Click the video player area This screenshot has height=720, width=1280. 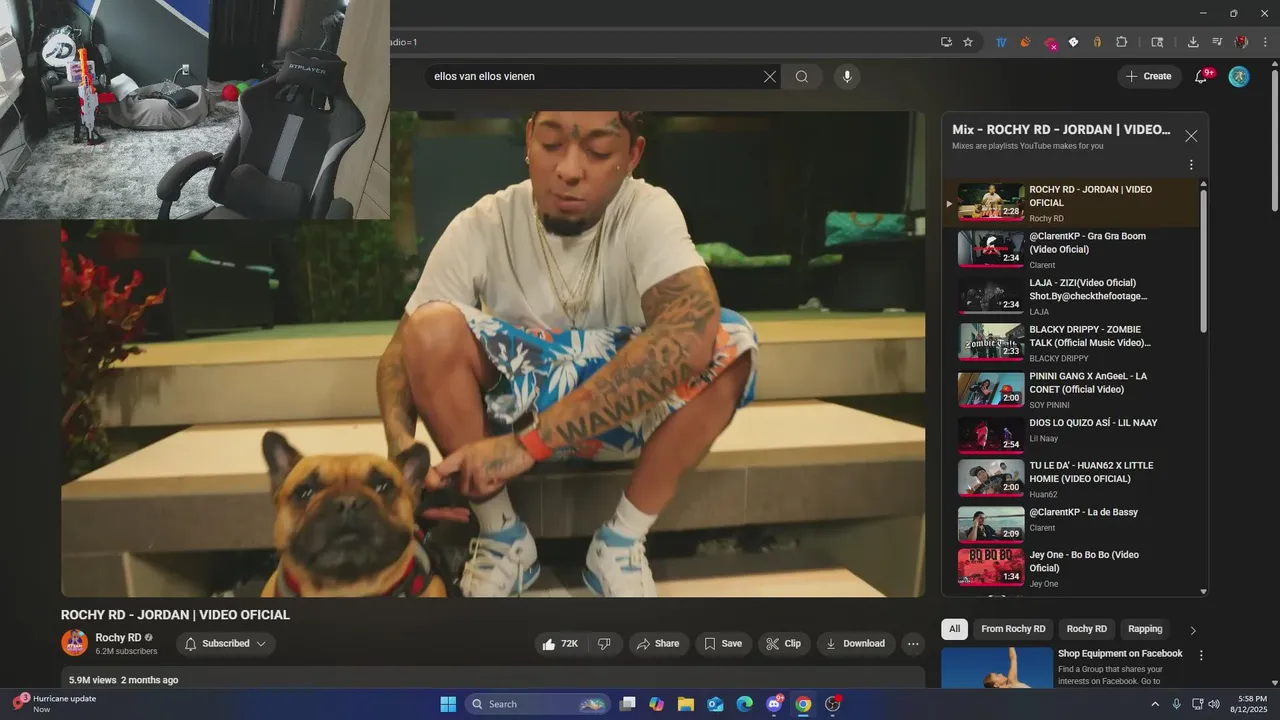[493, 354]
